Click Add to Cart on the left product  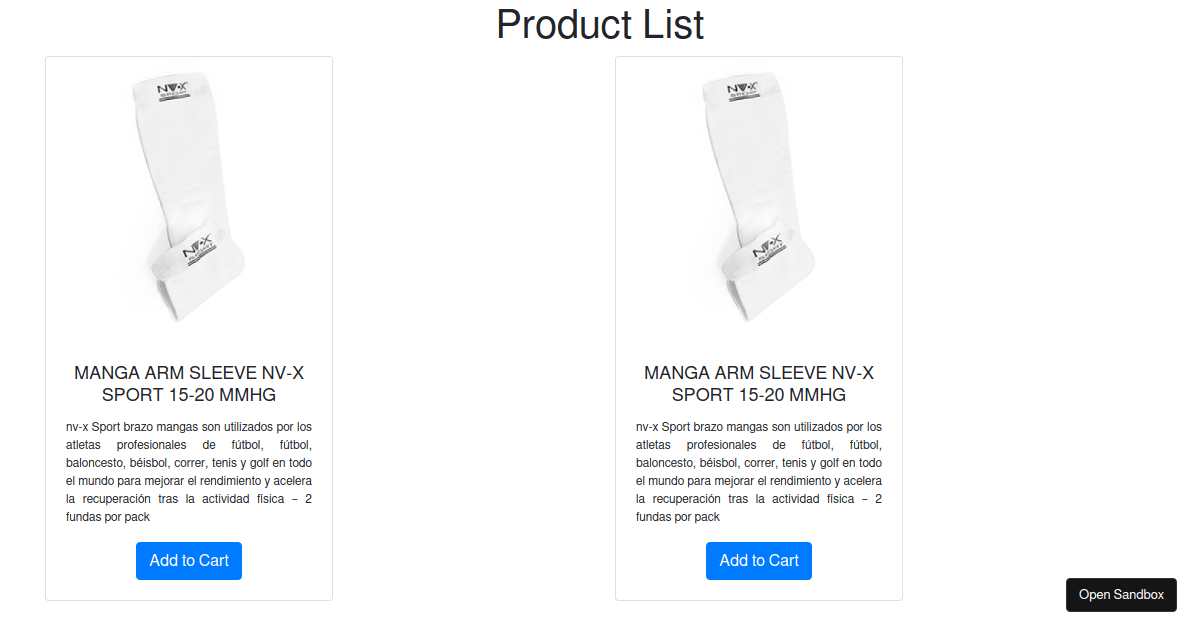tap(188, 560)
